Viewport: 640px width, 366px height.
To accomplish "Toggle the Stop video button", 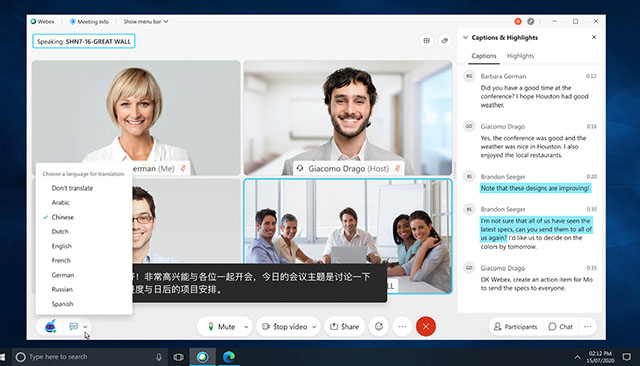I will (x=284, y=326).
